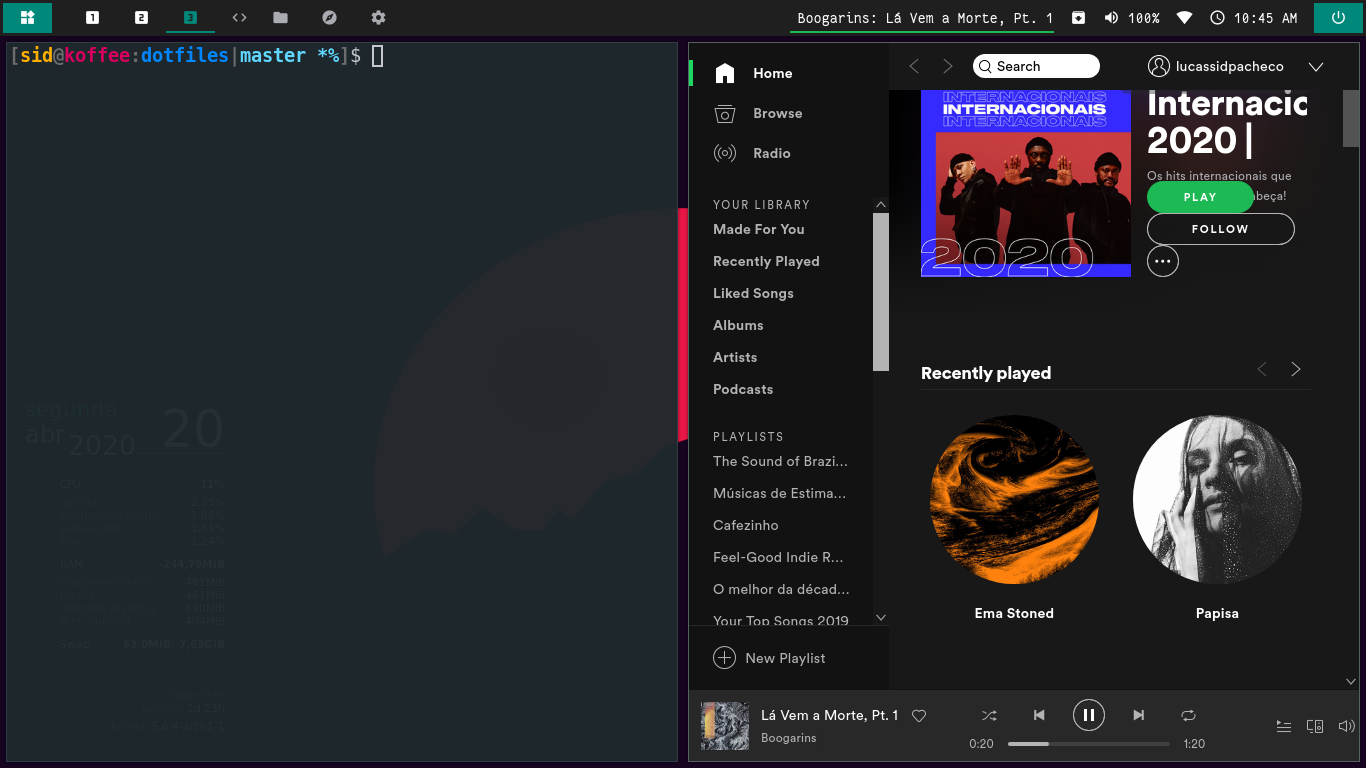Open the connect to device icon

coord(1315,726)
